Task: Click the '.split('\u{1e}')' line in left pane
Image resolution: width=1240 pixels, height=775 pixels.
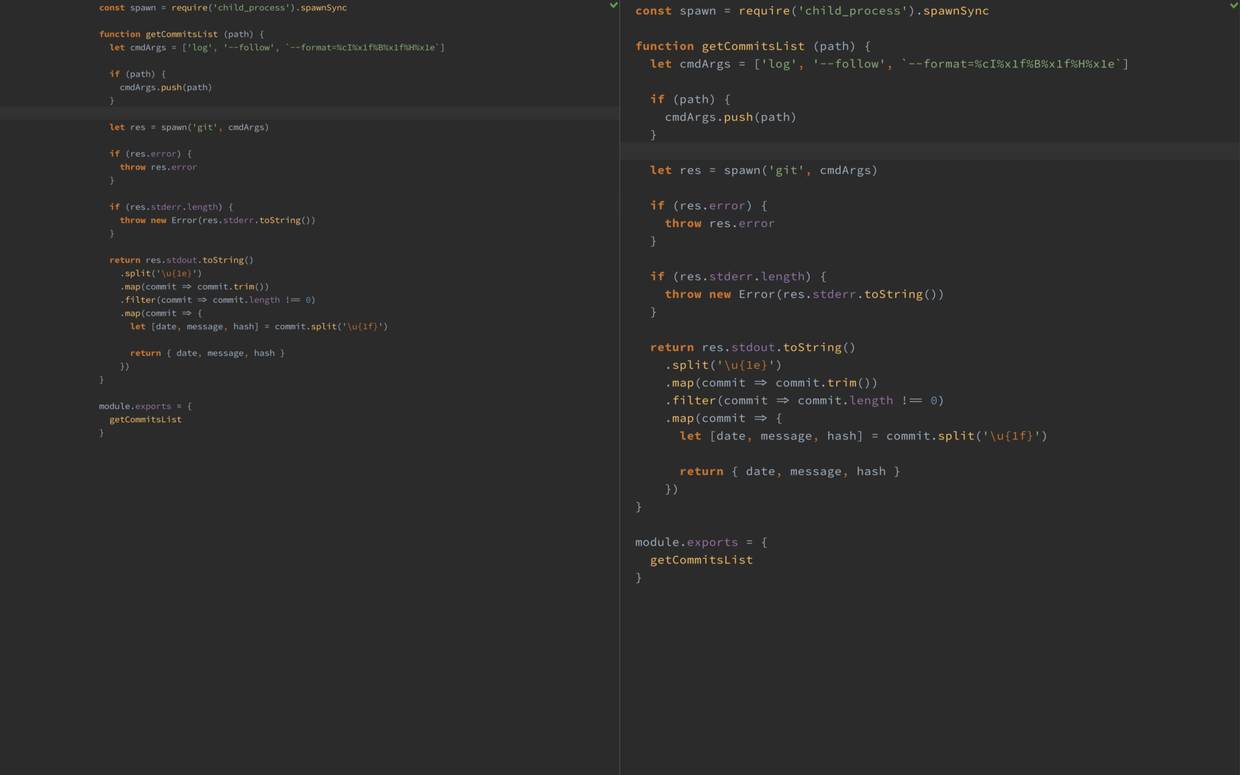Action: click(161, 273)
